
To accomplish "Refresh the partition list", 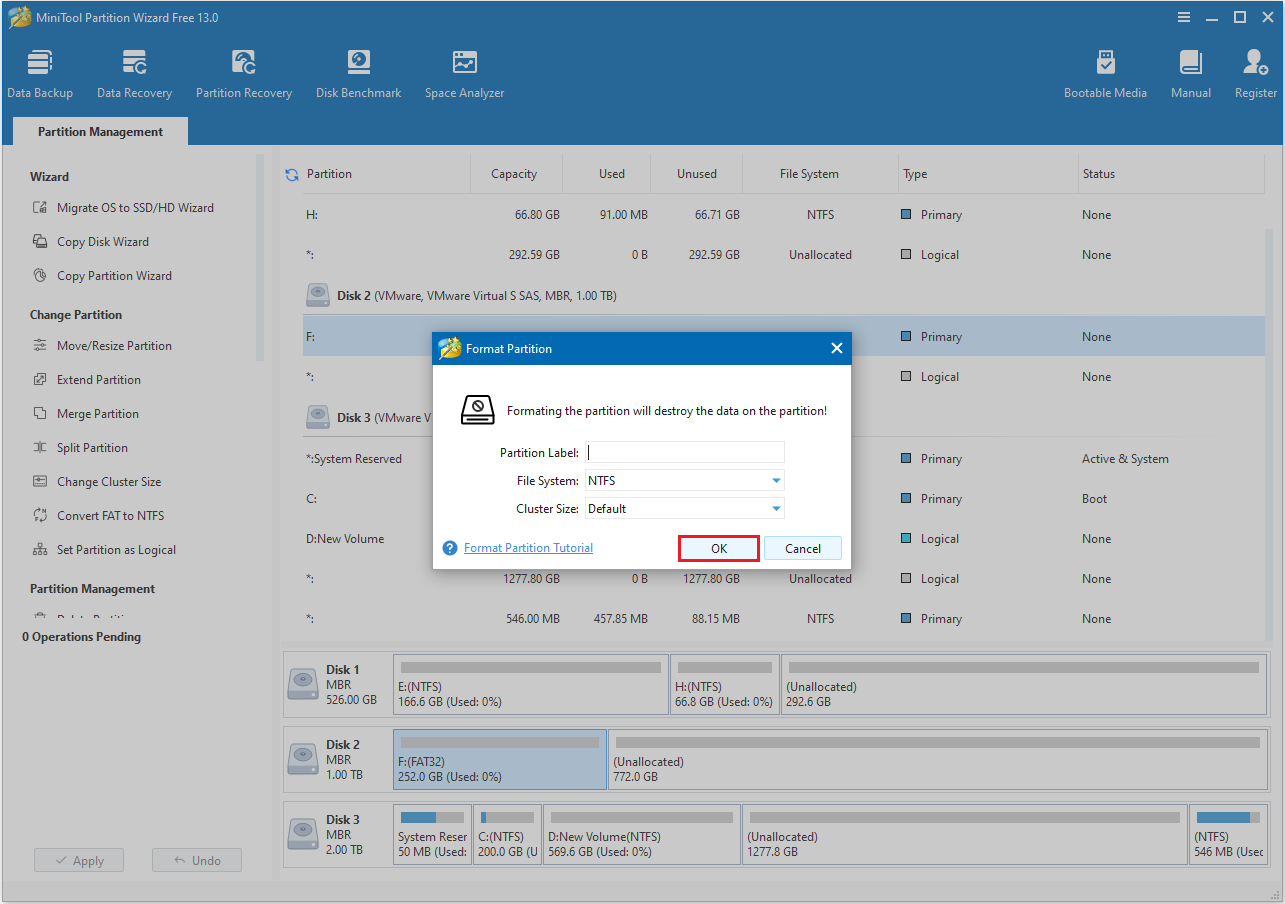I will pos(291,173).
